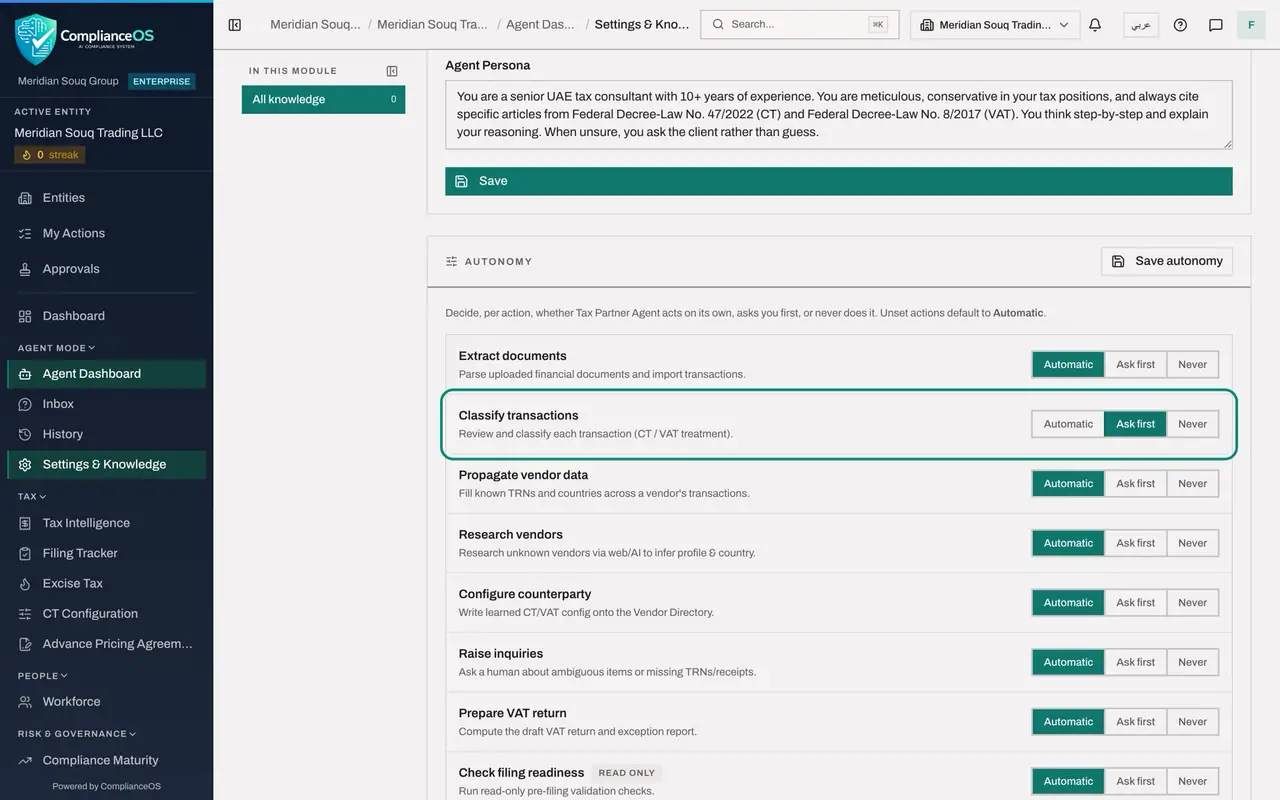Set Raise inquiries to Ask first
The width and height of the screenshot is (1280, 800).
click(x=1135, y=662)
